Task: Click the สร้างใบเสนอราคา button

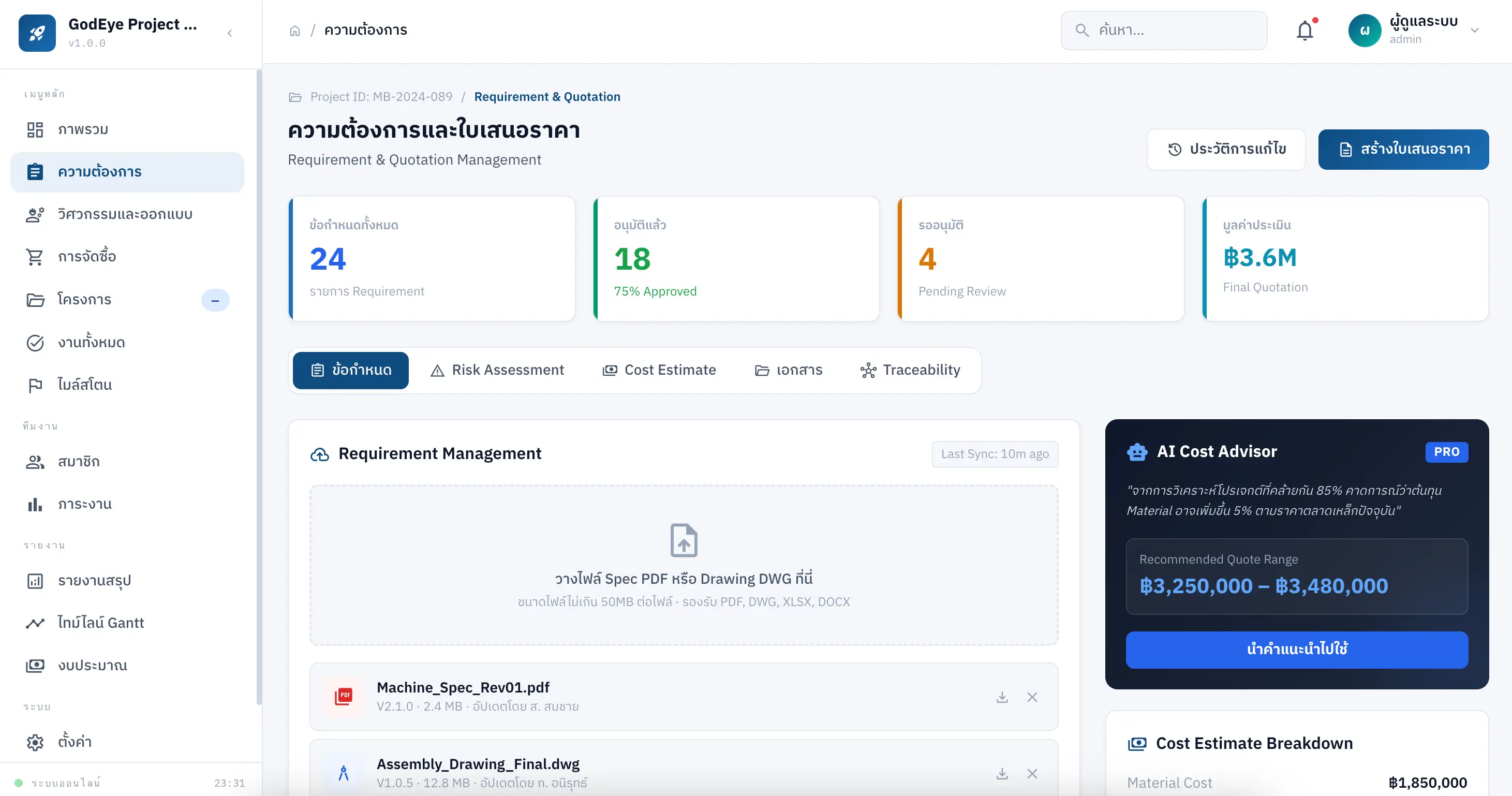Action: click(1403, 149)
